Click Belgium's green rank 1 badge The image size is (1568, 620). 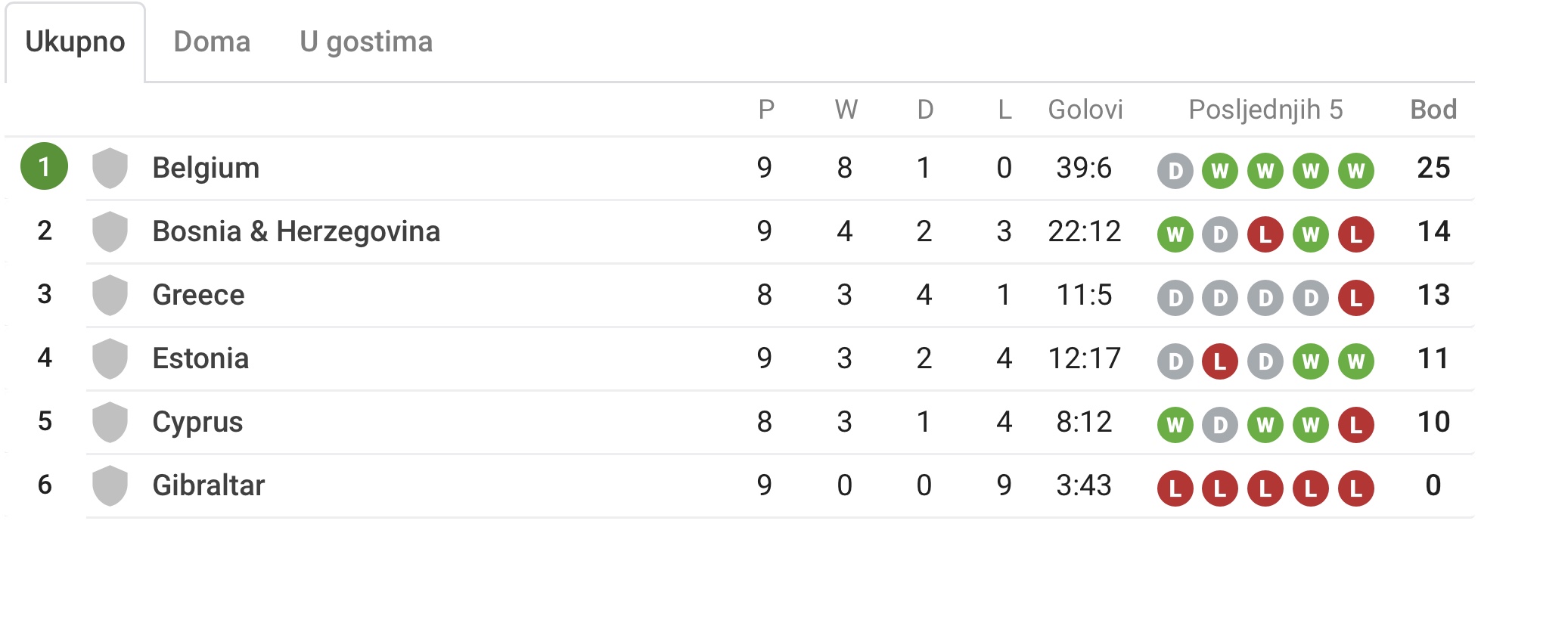tap(44, 166)
